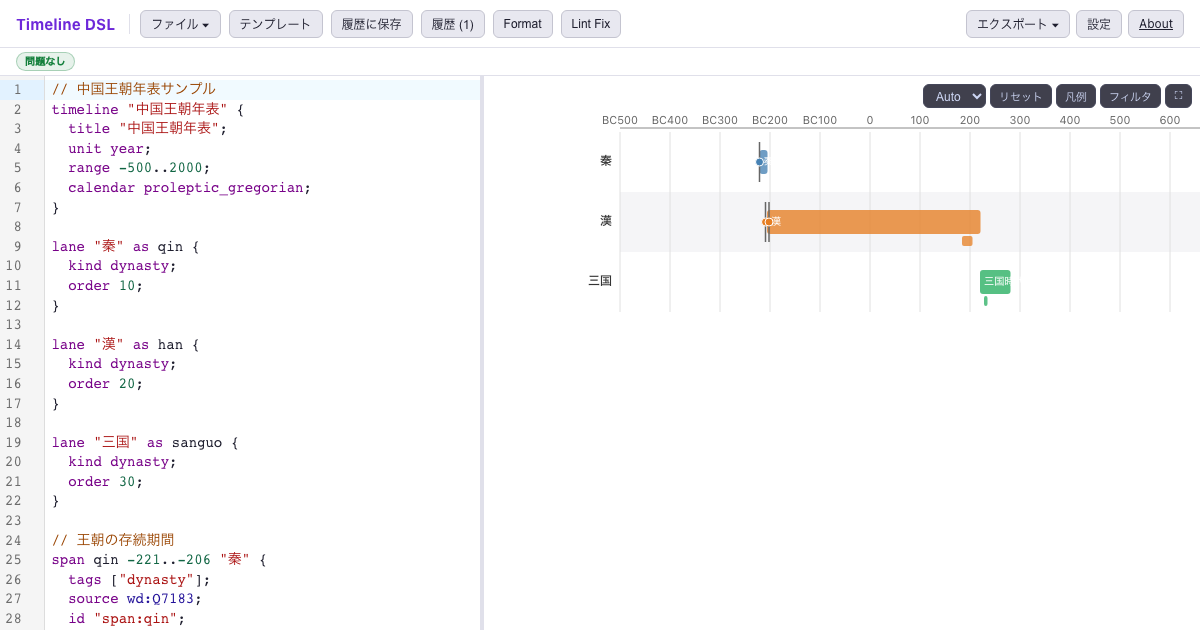Click the axis label 0
1200x630 pixels.
(x=870, y=120)
